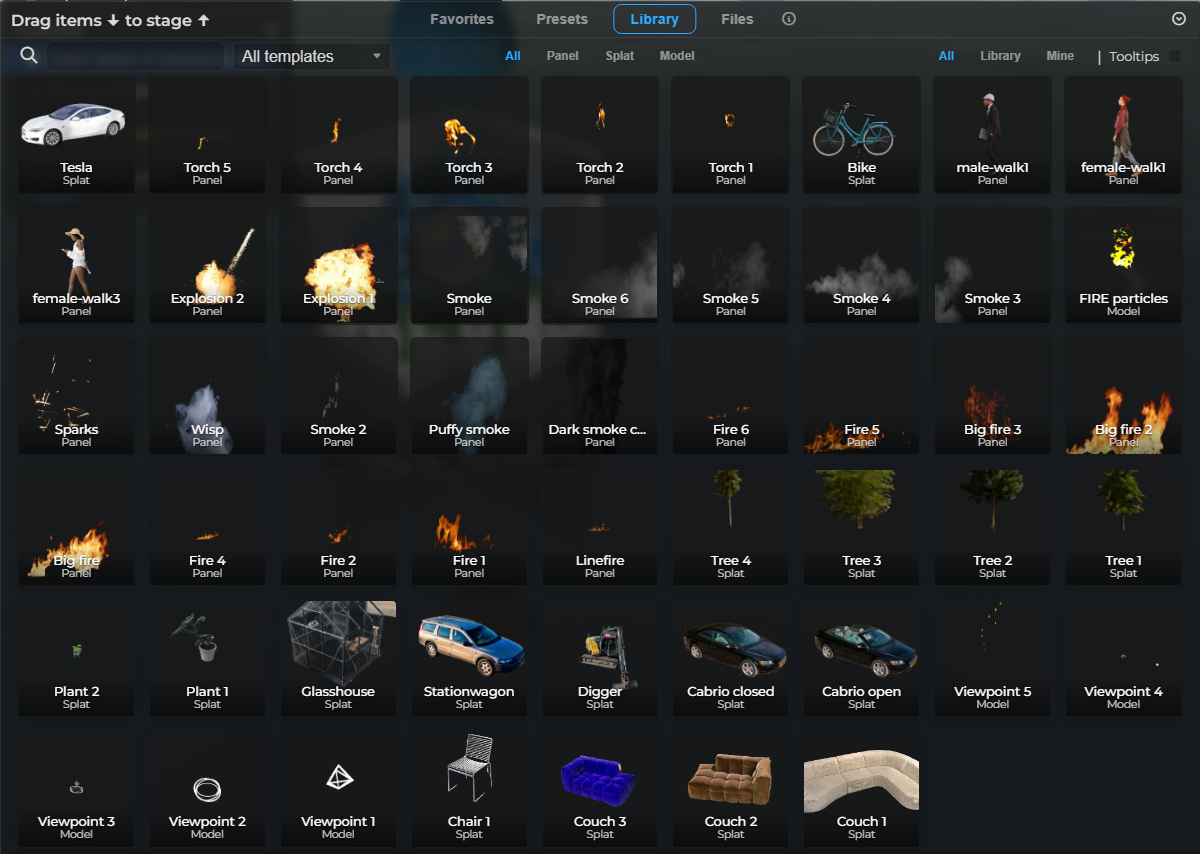
Task: Show only Library source items
Action: pyautogui.click(x=1000, y=56)
